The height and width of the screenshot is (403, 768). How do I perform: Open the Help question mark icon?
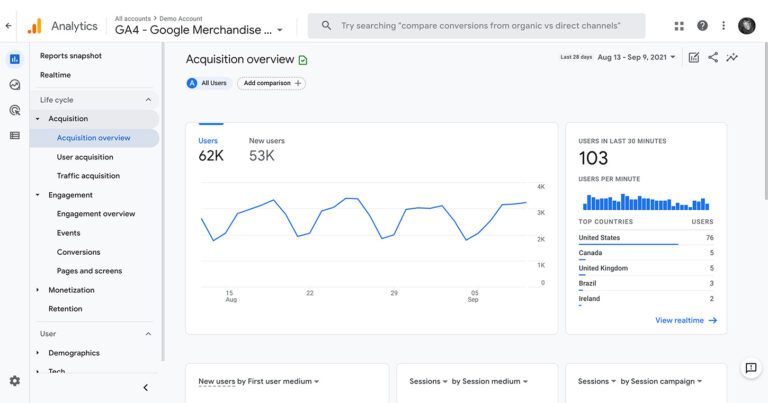tap(702, 25)
